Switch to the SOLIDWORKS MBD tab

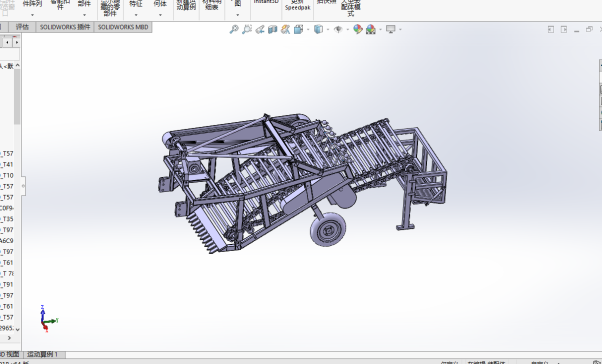(123, 27)
